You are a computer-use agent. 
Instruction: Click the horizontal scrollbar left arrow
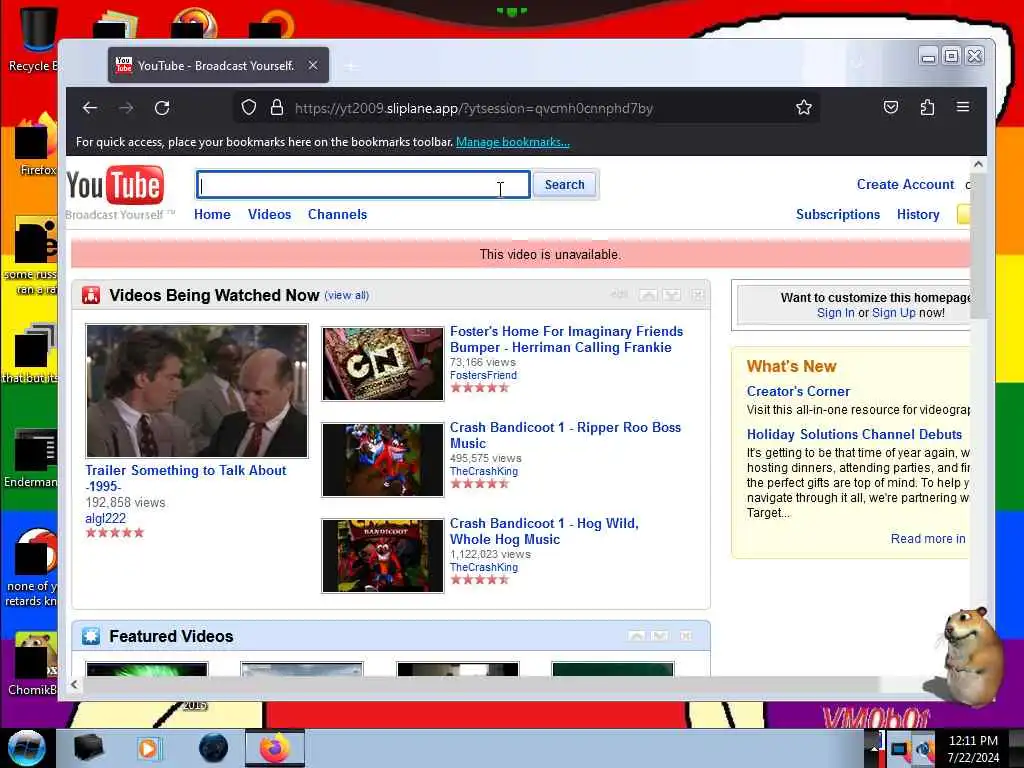coord(74,684)
